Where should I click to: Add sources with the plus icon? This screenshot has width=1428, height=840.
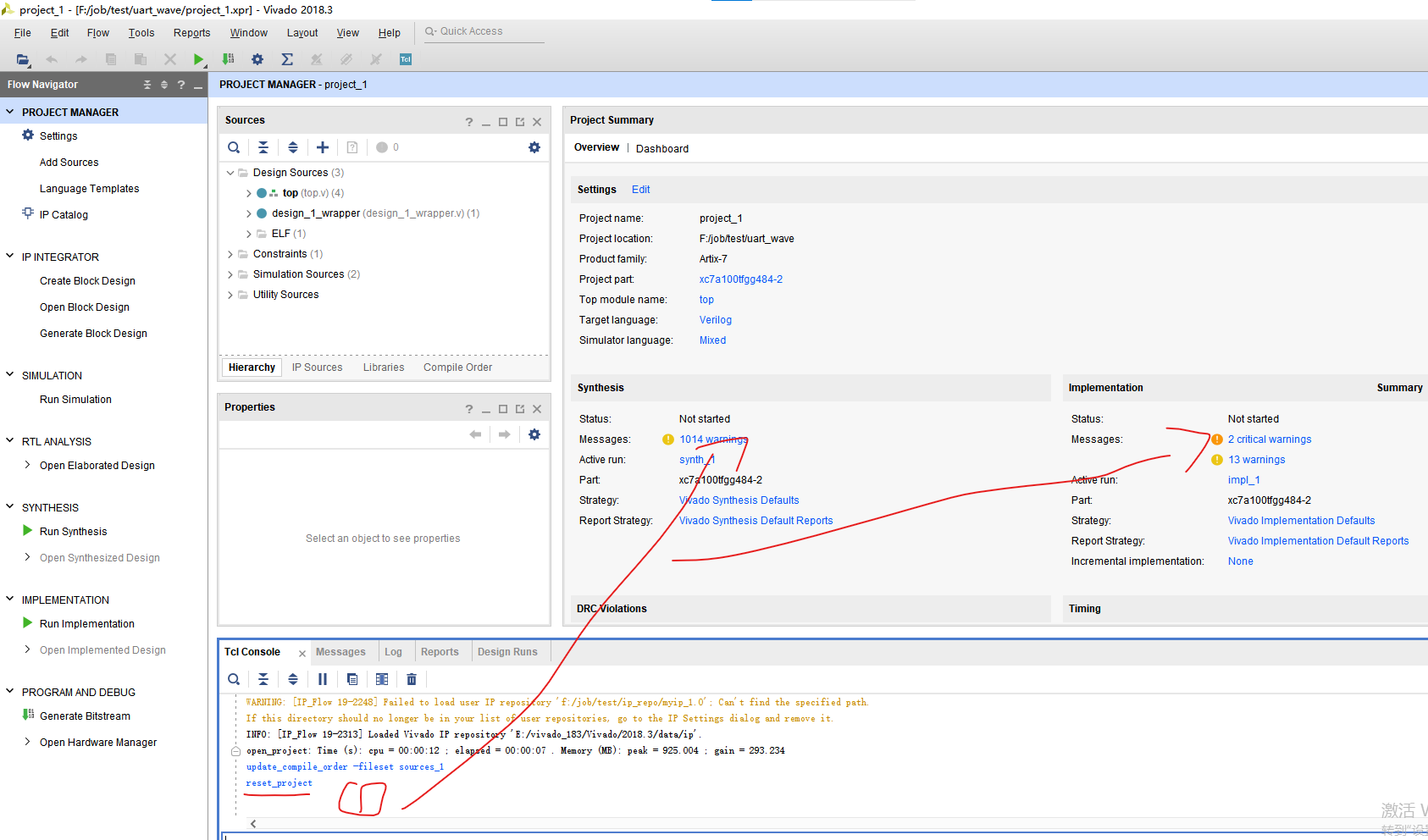323,147
